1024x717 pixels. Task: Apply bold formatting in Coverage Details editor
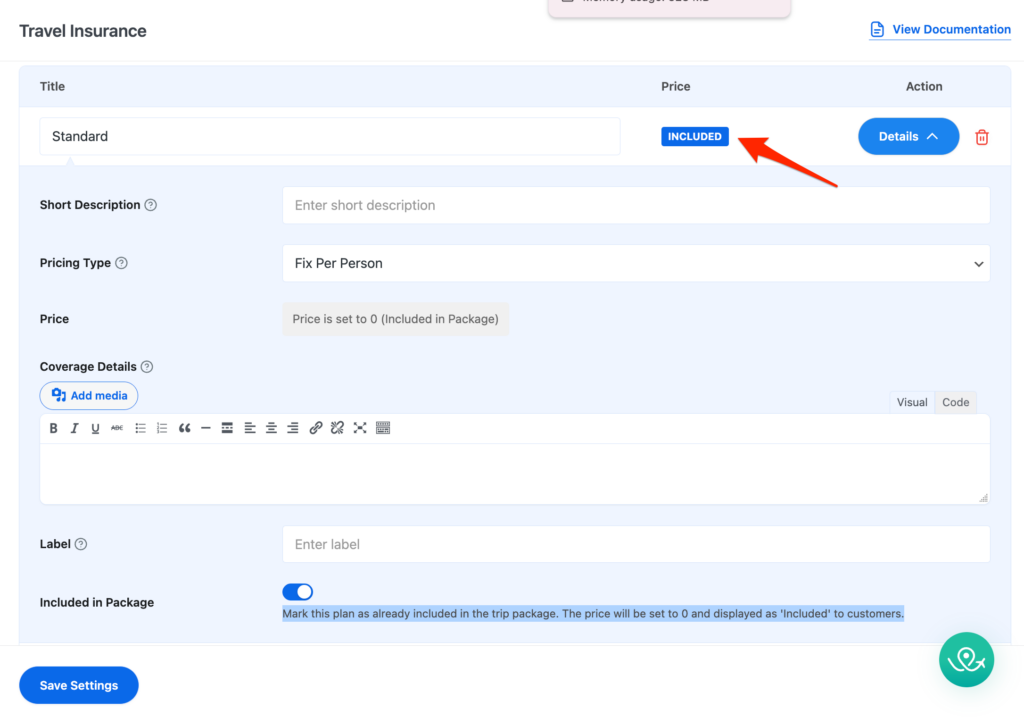coord(54,428)
